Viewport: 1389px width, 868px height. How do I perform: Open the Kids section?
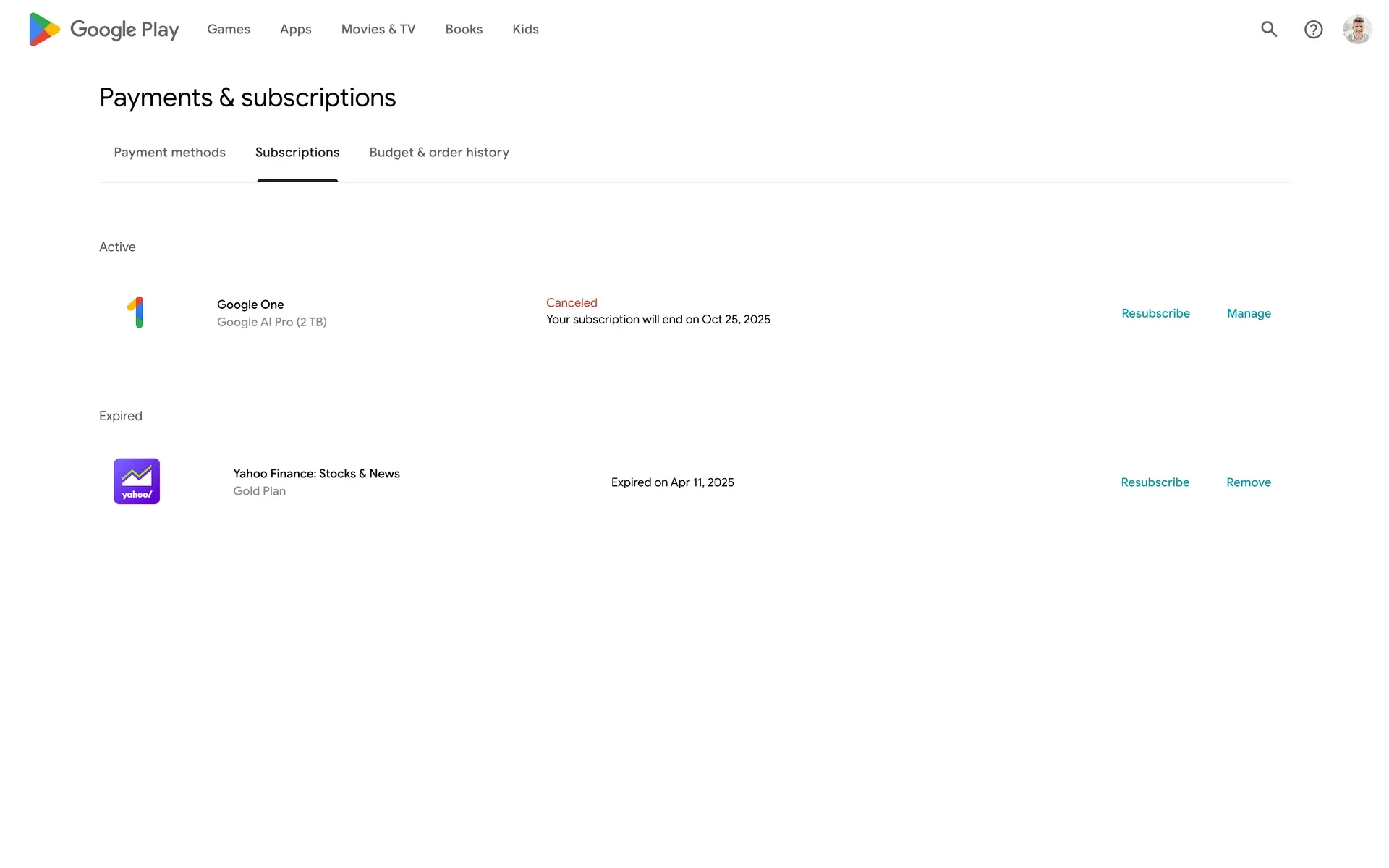coord(525,29)
